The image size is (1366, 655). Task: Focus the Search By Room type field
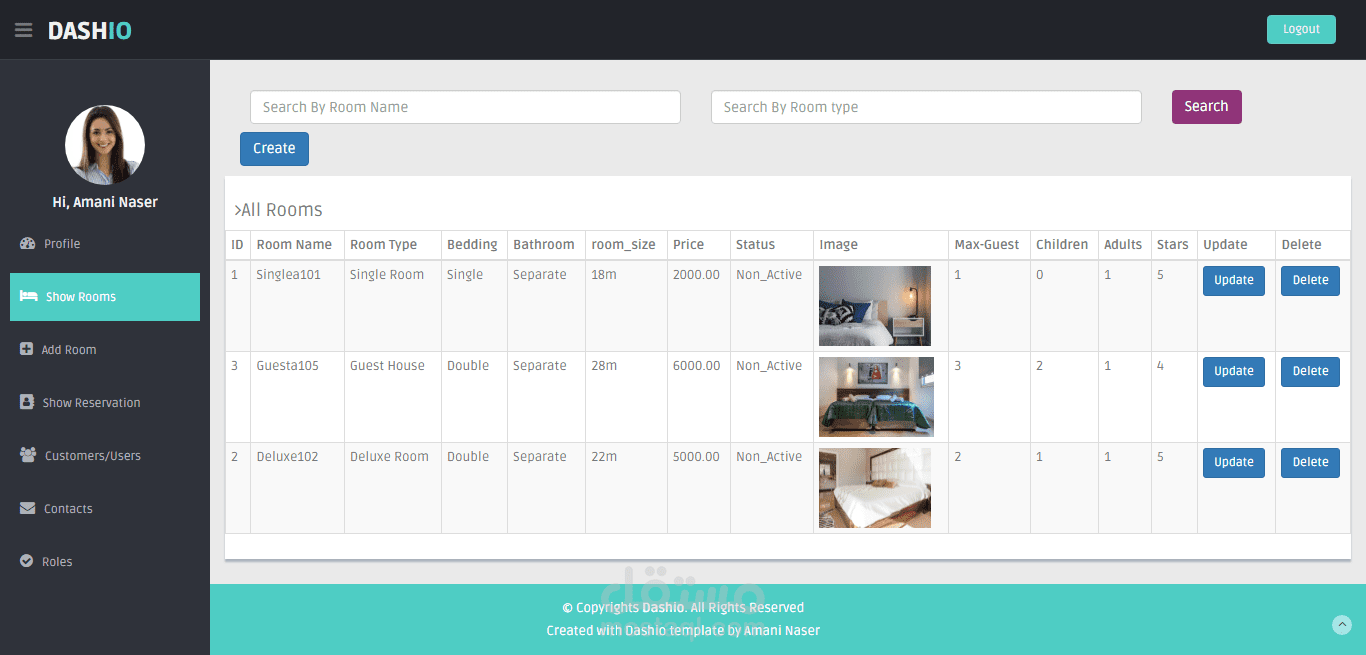click(926, 107)
